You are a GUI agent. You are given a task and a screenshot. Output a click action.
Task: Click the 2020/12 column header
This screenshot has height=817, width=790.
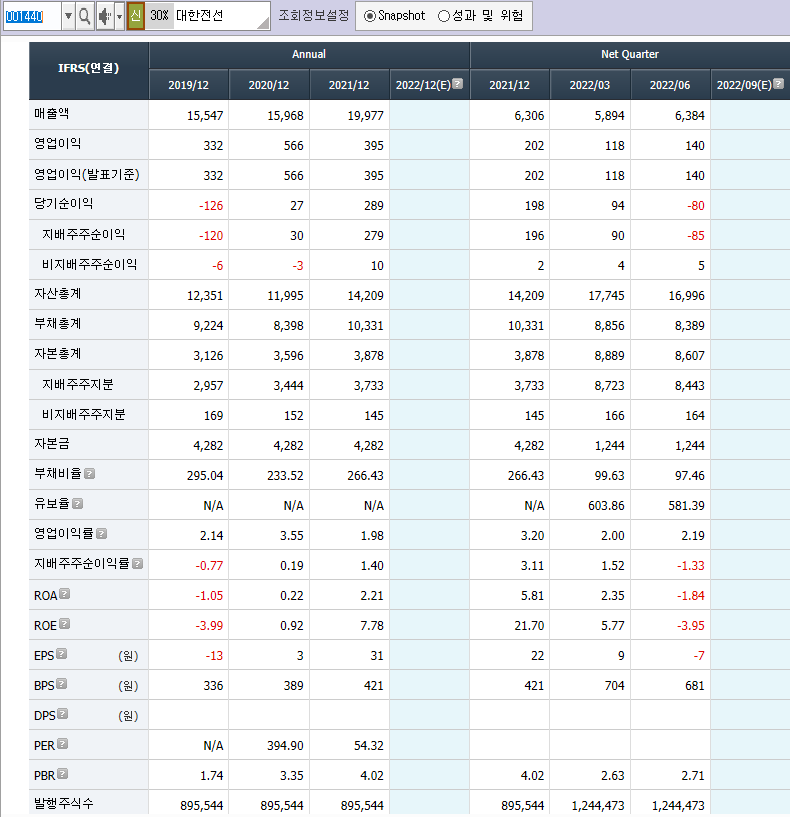click(269, 84)
